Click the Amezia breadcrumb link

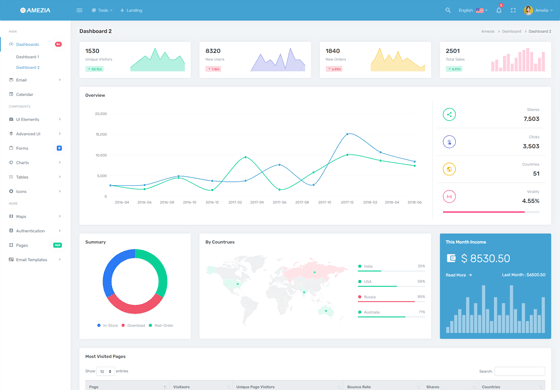[488, 31]
